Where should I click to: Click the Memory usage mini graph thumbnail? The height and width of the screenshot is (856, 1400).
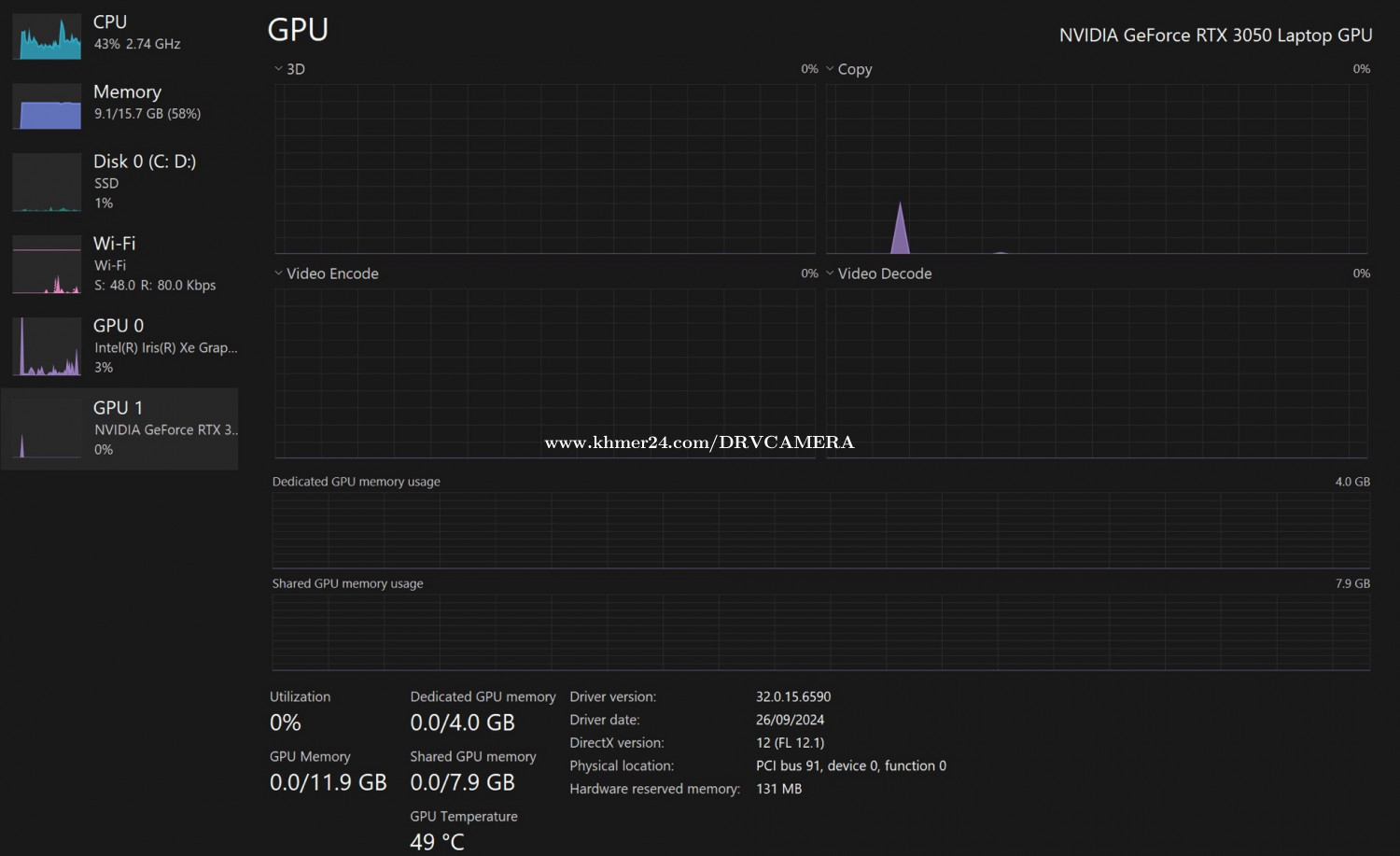47,105
